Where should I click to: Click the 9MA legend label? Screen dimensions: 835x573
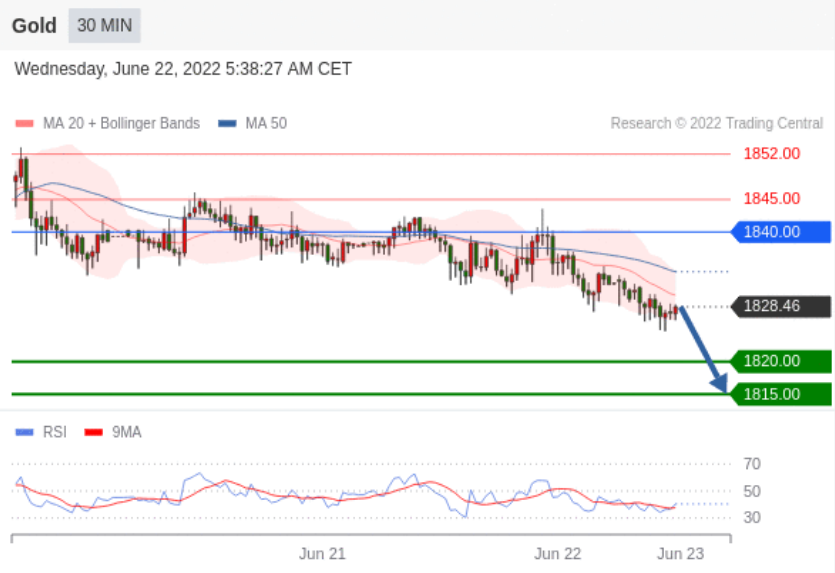click(x=127, y=432)
